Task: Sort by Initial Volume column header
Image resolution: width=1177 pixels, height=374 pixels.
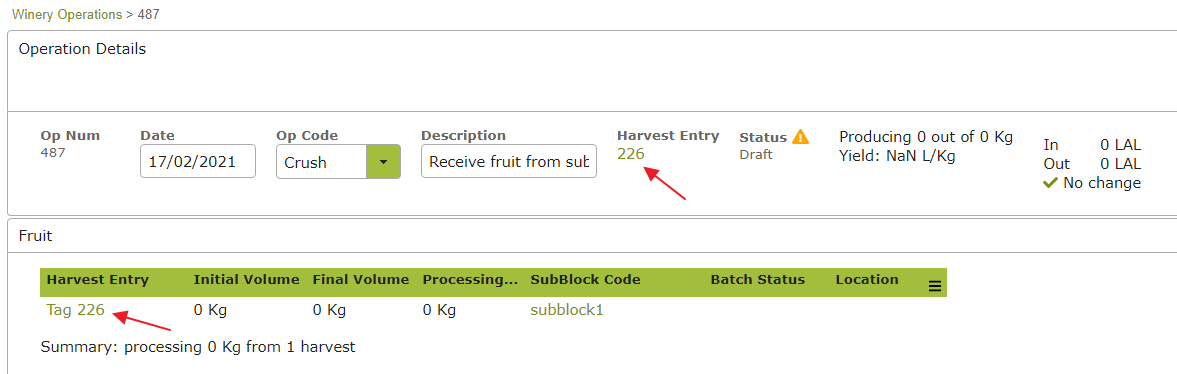Action: 247,280
